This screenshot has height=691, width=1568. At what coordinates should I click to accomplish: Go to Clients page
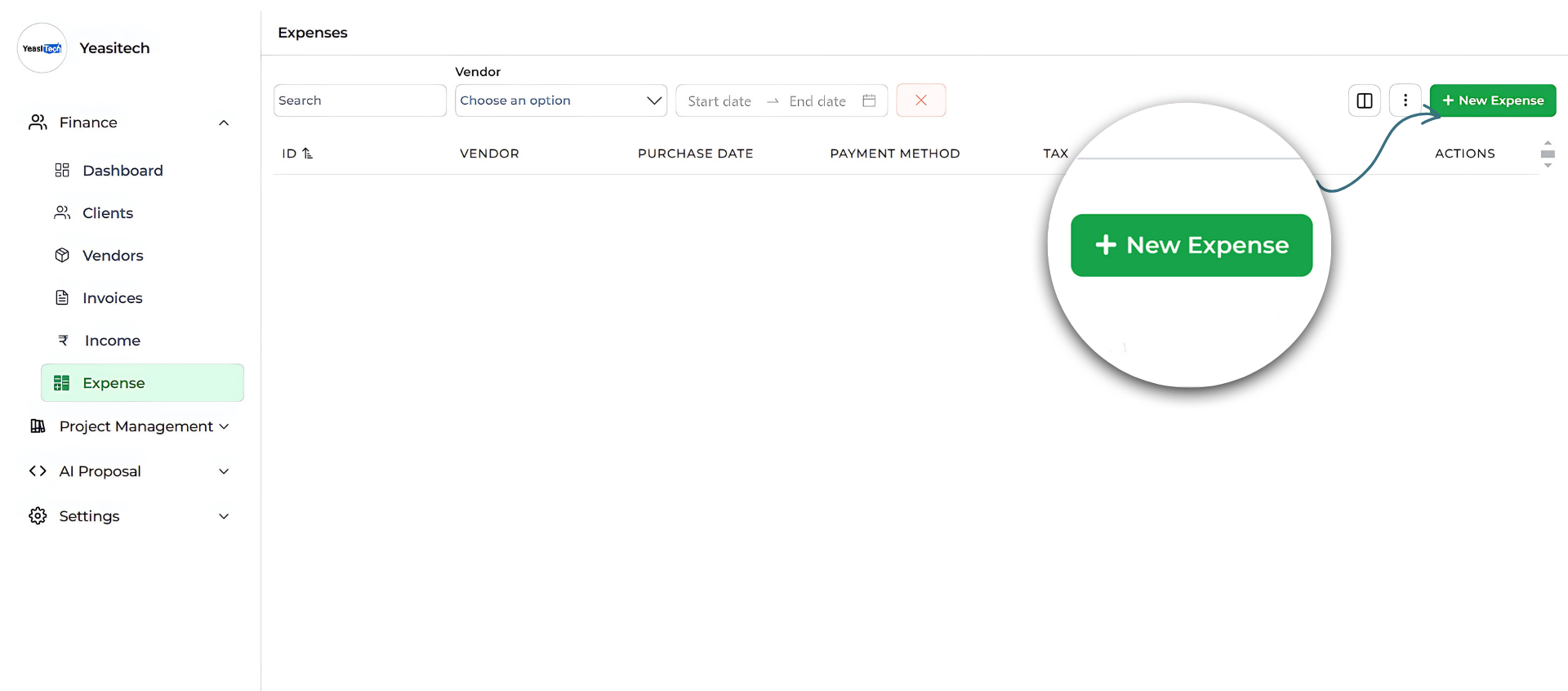click(x=108, y=213)
